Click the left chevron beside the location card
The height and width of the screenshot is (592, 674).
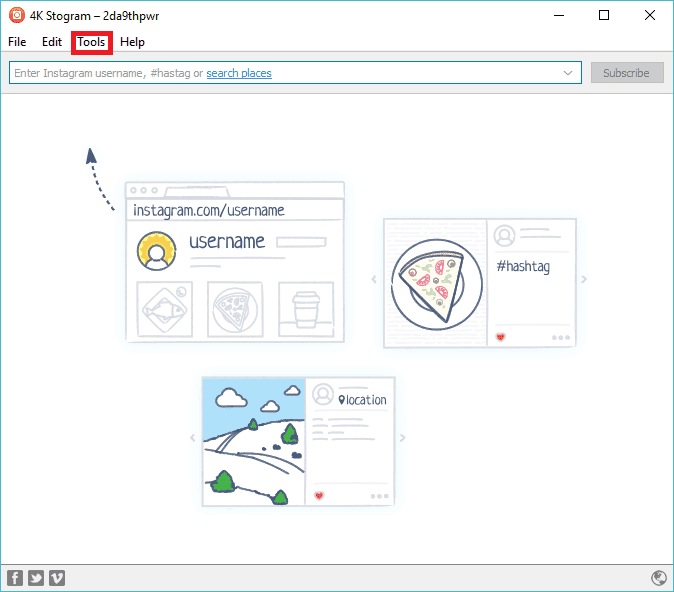tap(193, 438)
